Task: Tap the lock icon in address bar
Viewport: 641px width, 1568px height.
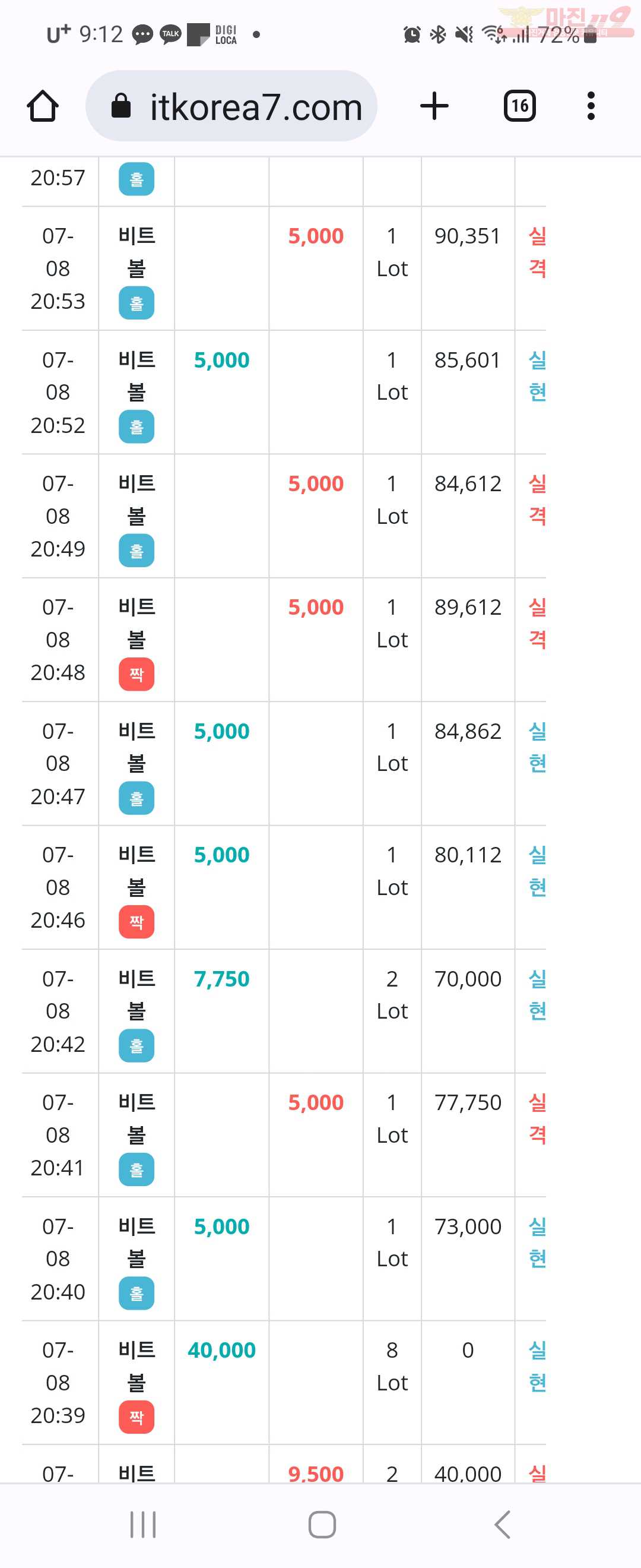Action: pyautogui.click(x=121, y=106)
